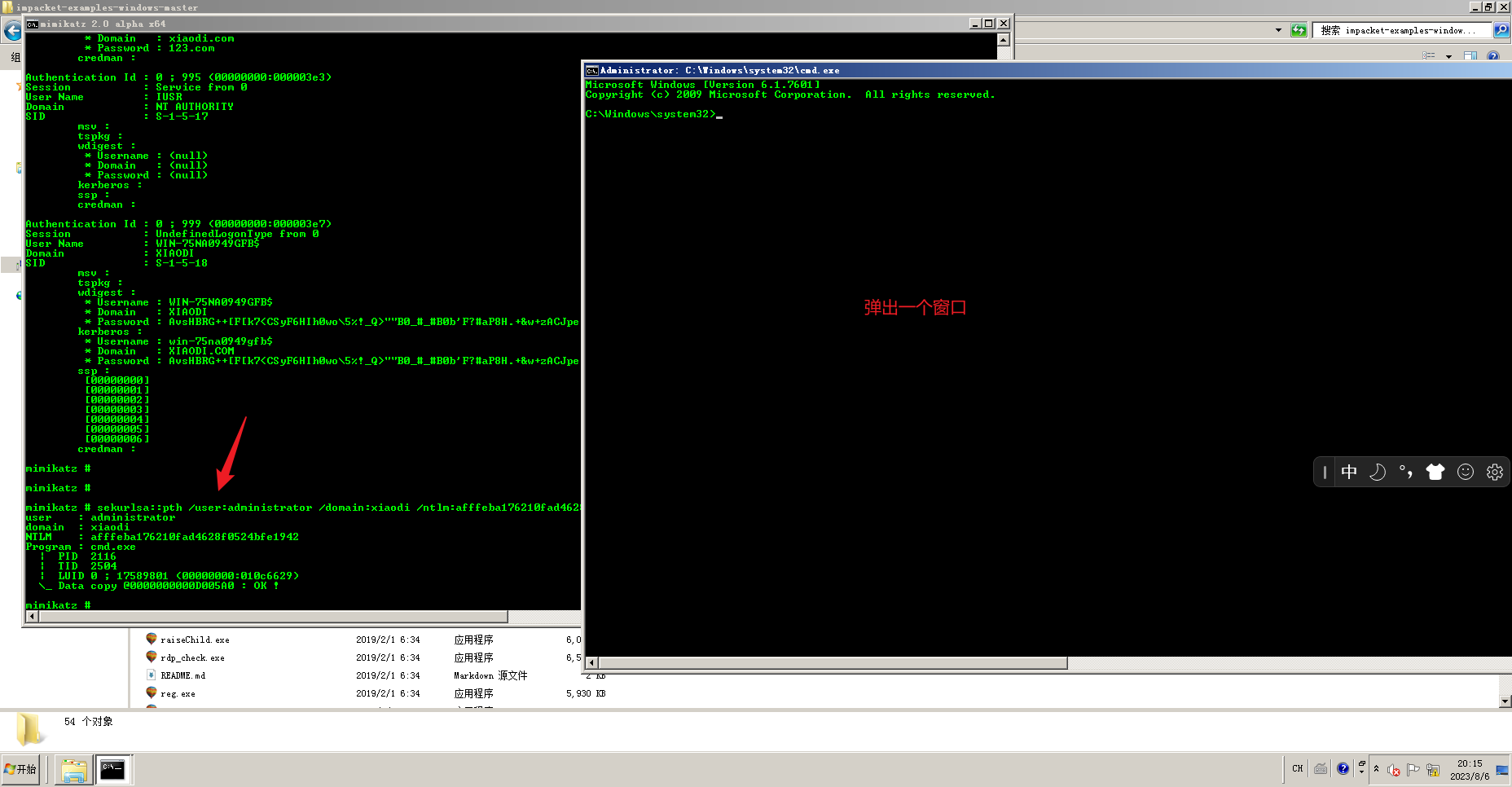Open the CH language bar menu
1512x787 pixels.
coord(1297,769)
